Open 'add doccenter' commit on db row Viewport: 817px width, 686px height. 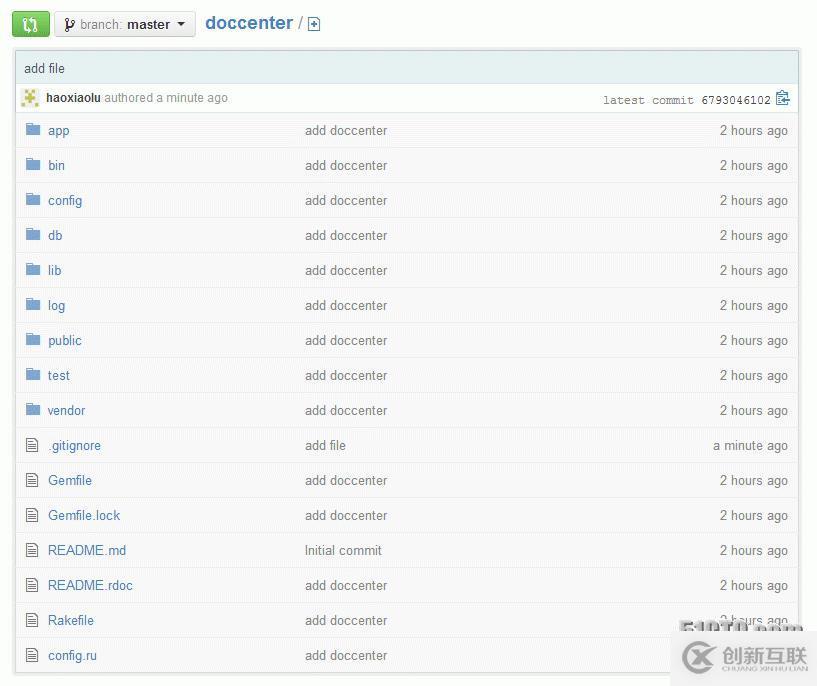pyautogui.click(x=346, y=235)
